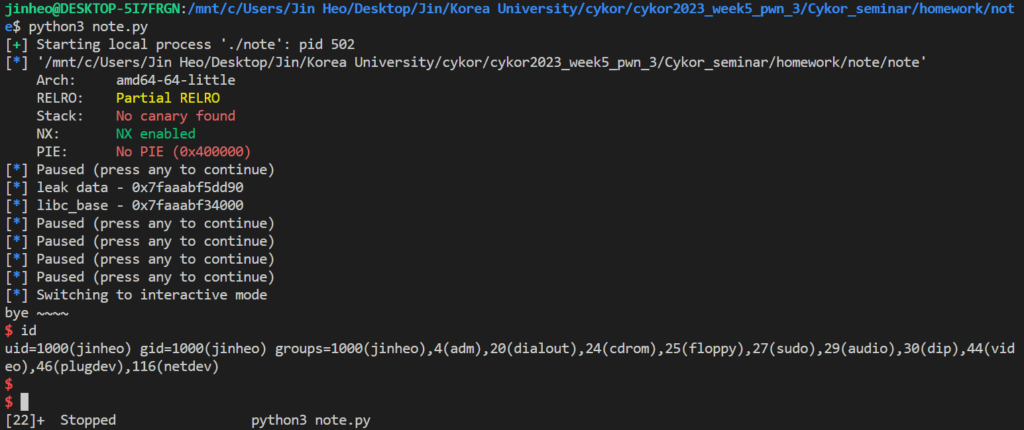Click the 'amd64-64-little' arch value
The height and width of the screenshot is (430, 1024).
coord(176,81)
